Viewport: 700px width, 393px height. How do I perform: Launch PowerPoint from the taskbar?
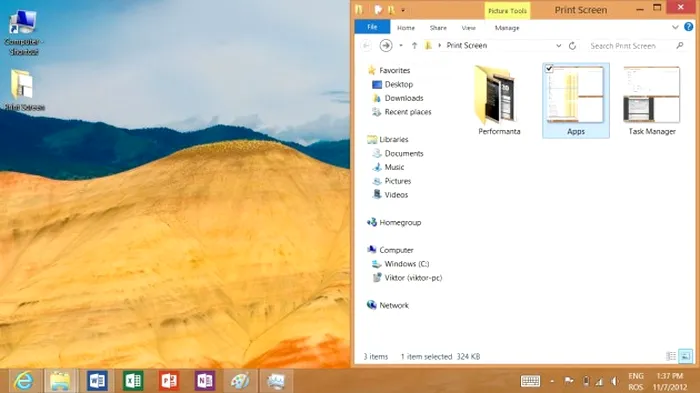coord(169,381)
